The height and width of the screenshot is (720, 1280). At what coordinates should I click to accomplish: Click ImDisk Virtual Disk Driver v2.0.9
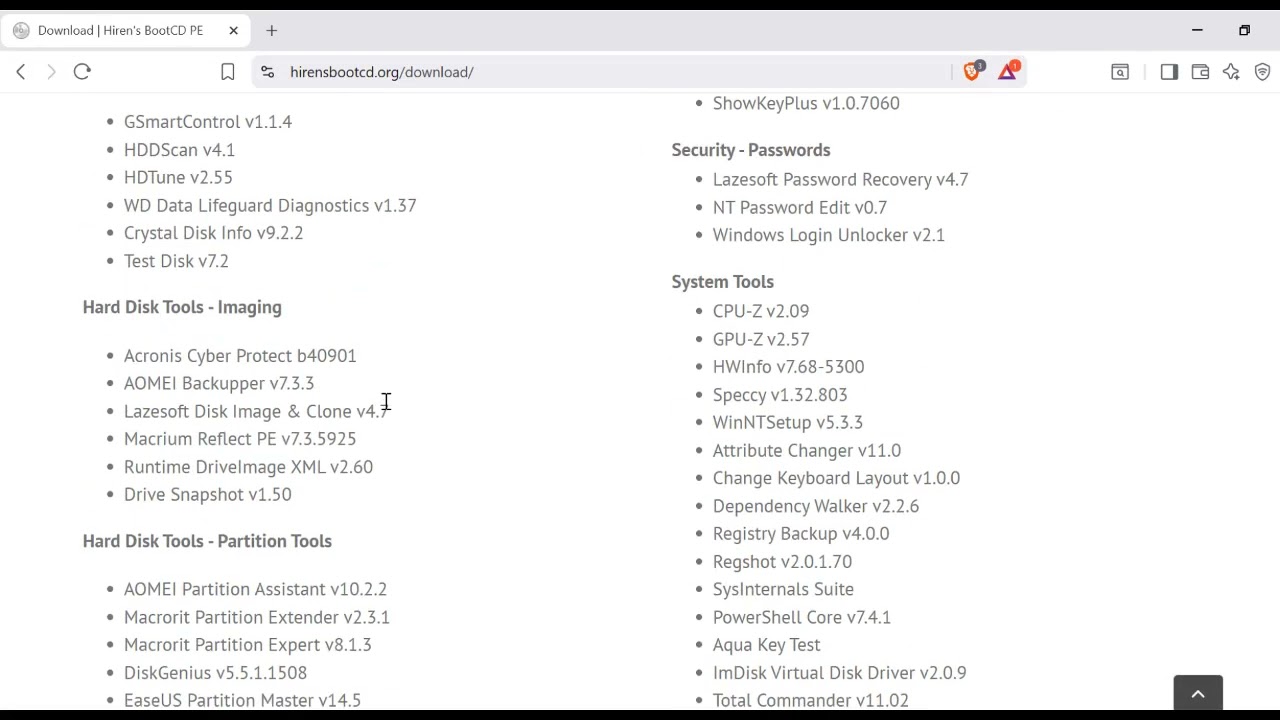click(x=839, y=673)
